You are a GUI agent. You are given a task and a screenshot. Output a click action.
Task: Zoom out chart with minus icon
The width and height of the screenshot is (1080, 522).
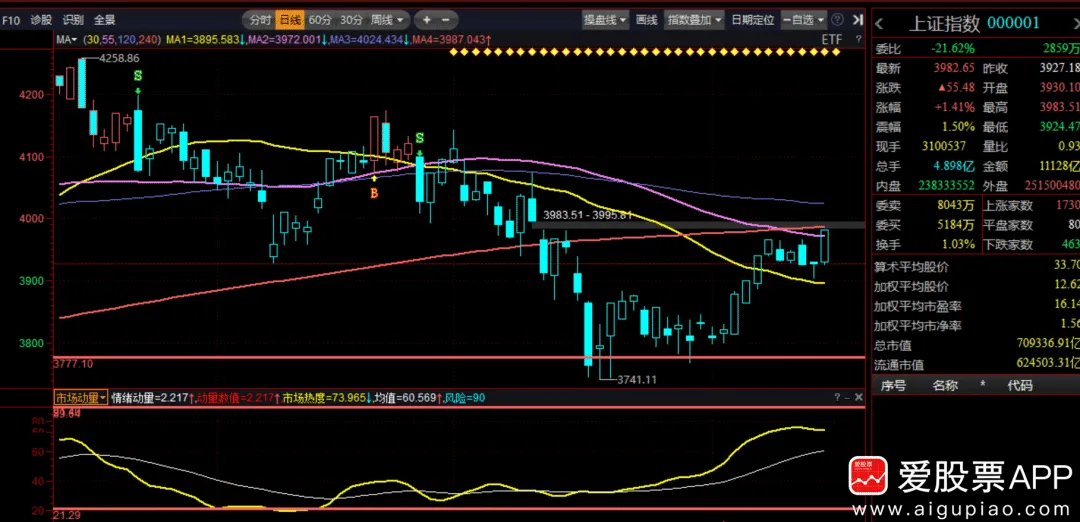tap(446, 20)
